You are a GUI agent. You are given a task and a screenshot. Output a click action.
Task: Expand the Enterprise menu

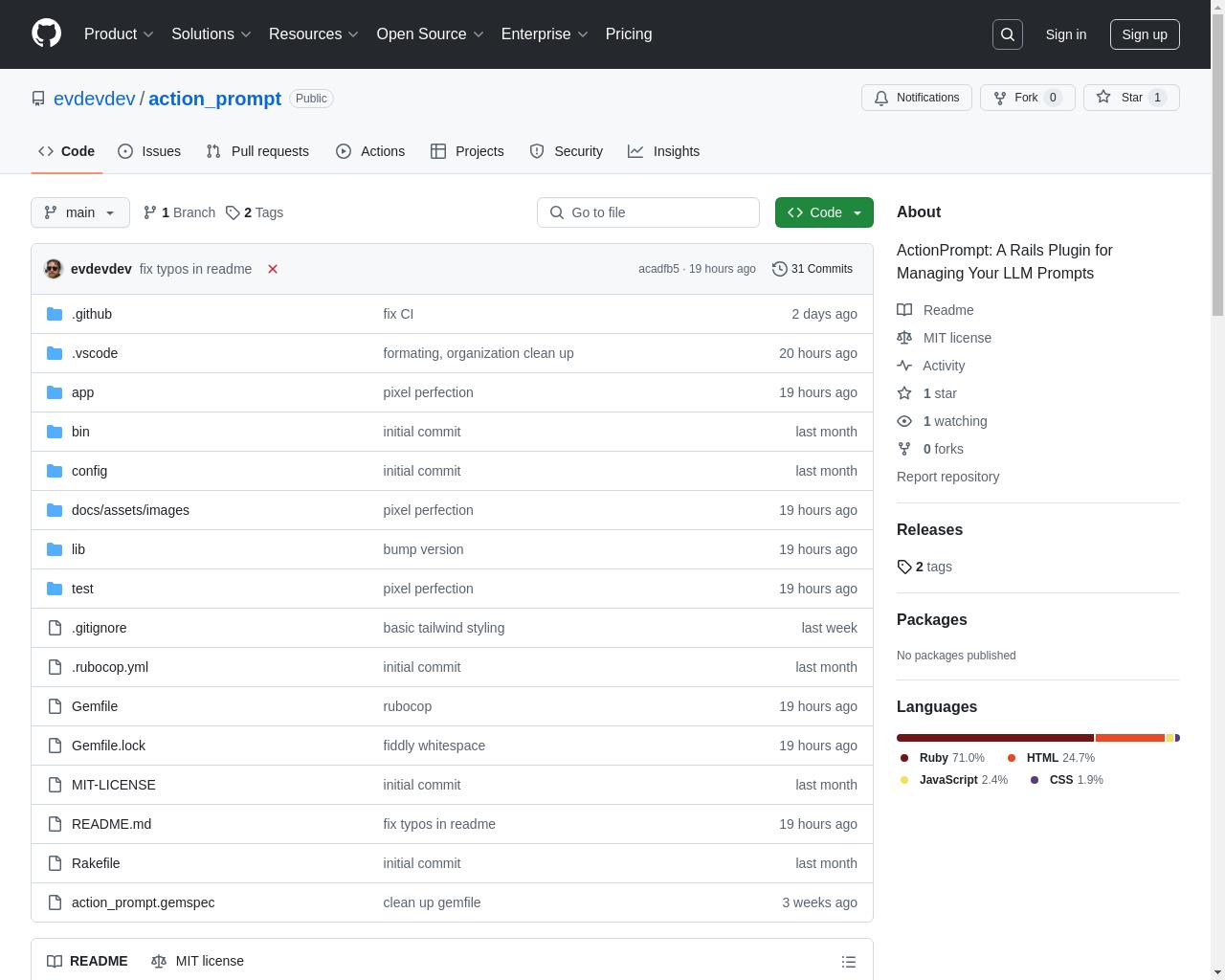545,33
